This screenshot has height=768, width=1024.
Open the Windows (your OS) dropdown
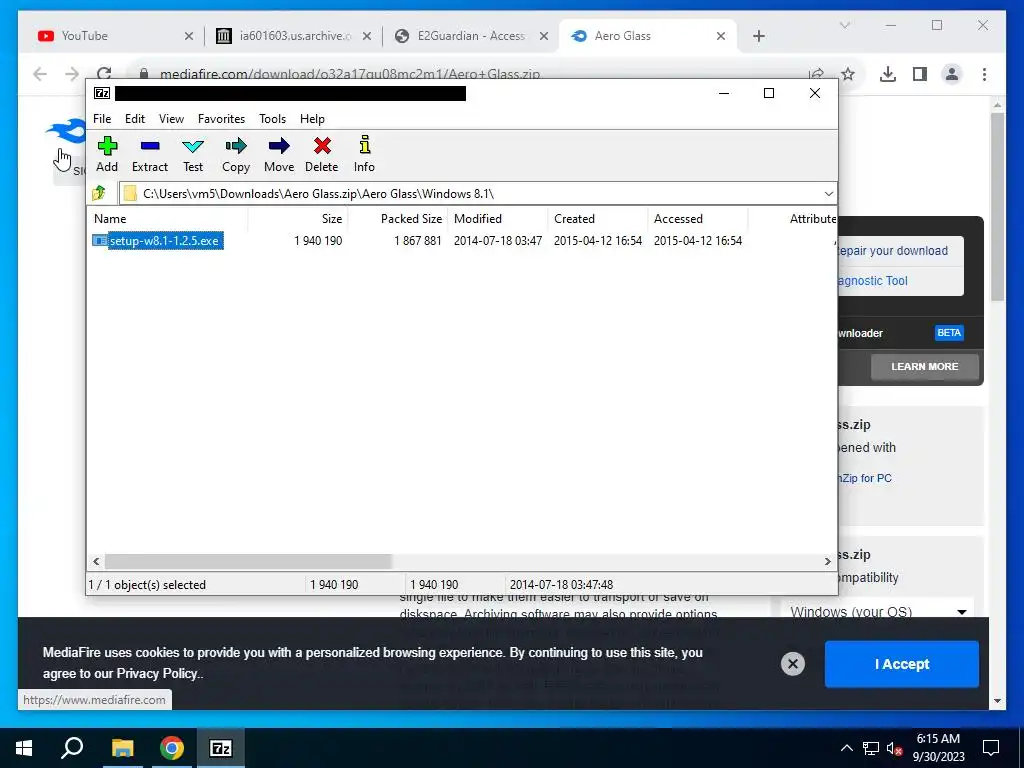877,612
